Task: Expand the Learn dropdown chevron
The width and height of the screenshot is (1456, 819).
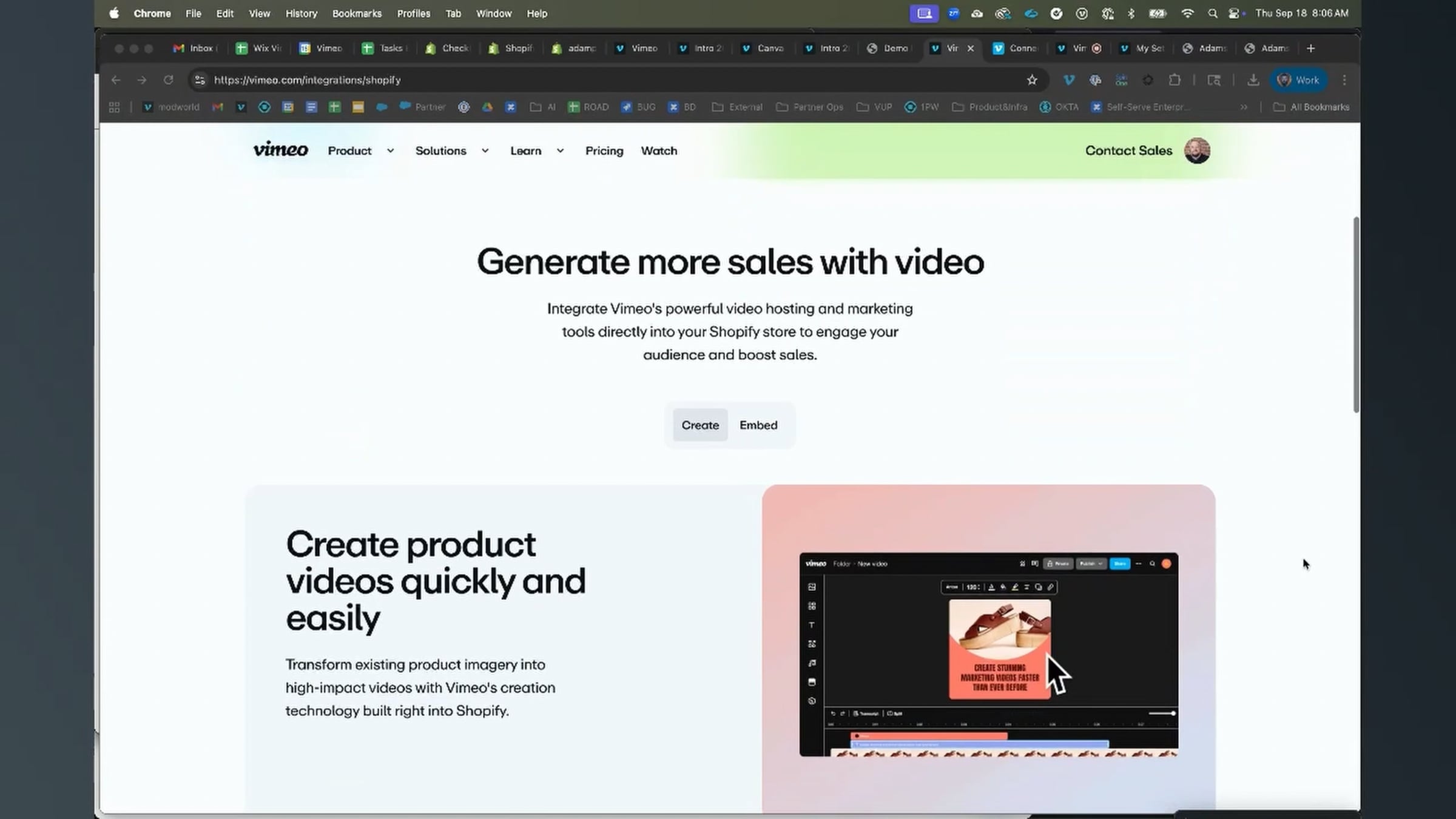Action: tap(560, 151)
